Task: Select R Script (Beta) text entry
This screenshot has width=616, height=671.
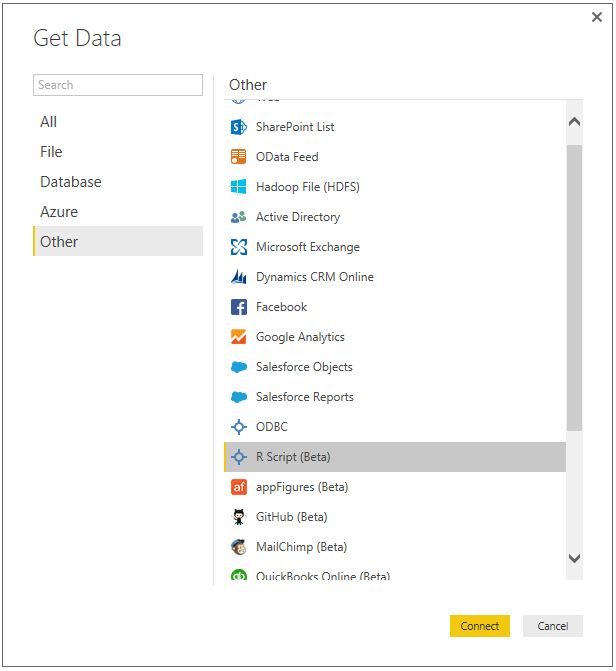Action: pyautogui.click(x=293, y=457)
